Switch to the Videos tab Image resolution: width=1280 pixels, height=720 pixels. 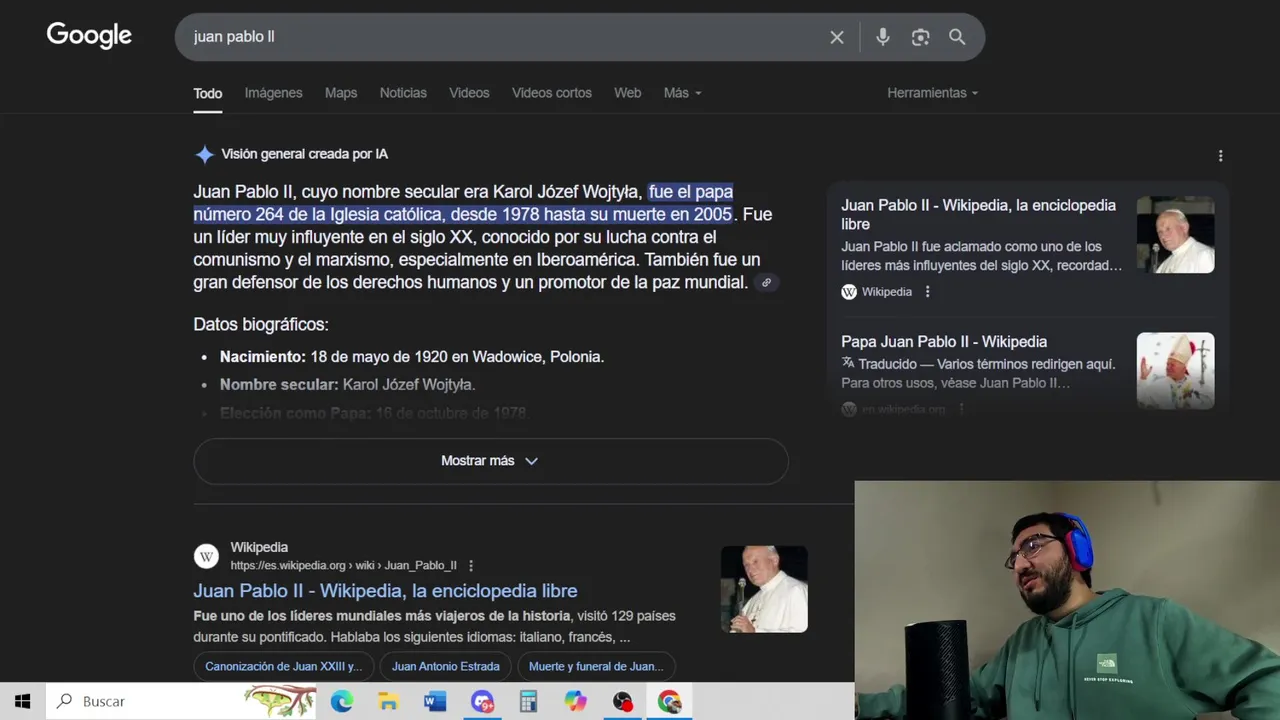pos(469,93)
